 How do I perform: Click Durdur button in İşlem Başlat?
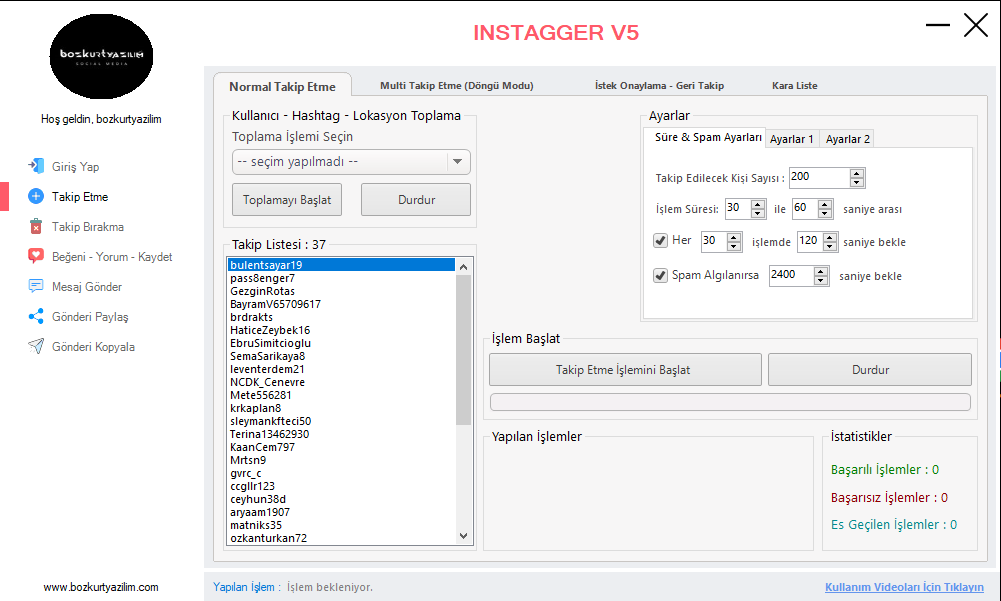click(x=870, y=370)
